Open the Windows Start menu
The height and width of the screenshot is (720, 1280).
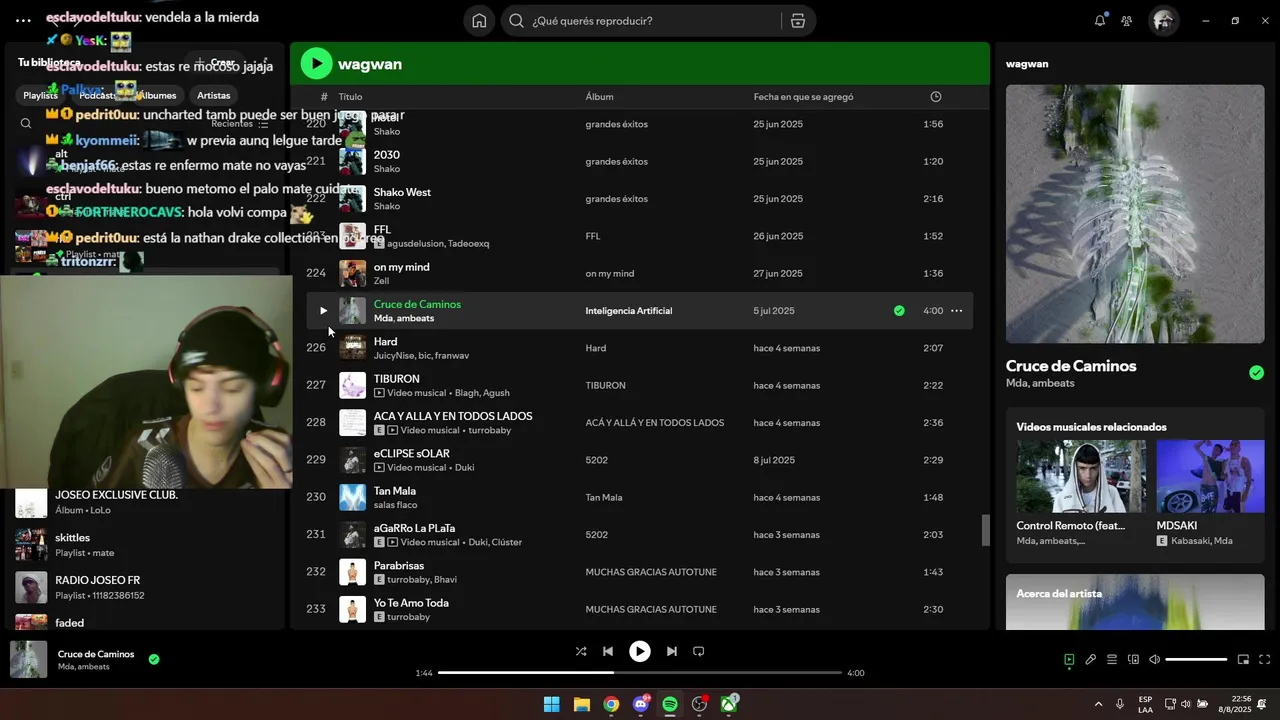point(551,704)
